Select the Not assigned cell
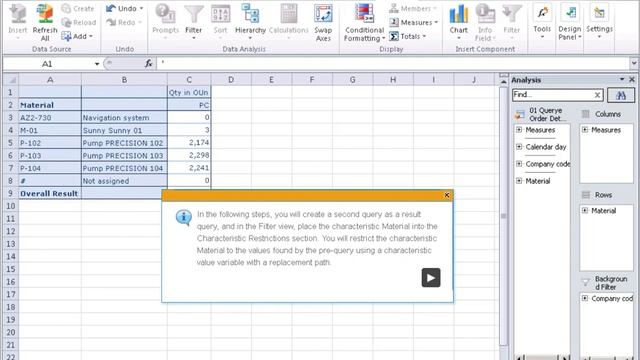The image size is (640, 360). coord(124,181)
